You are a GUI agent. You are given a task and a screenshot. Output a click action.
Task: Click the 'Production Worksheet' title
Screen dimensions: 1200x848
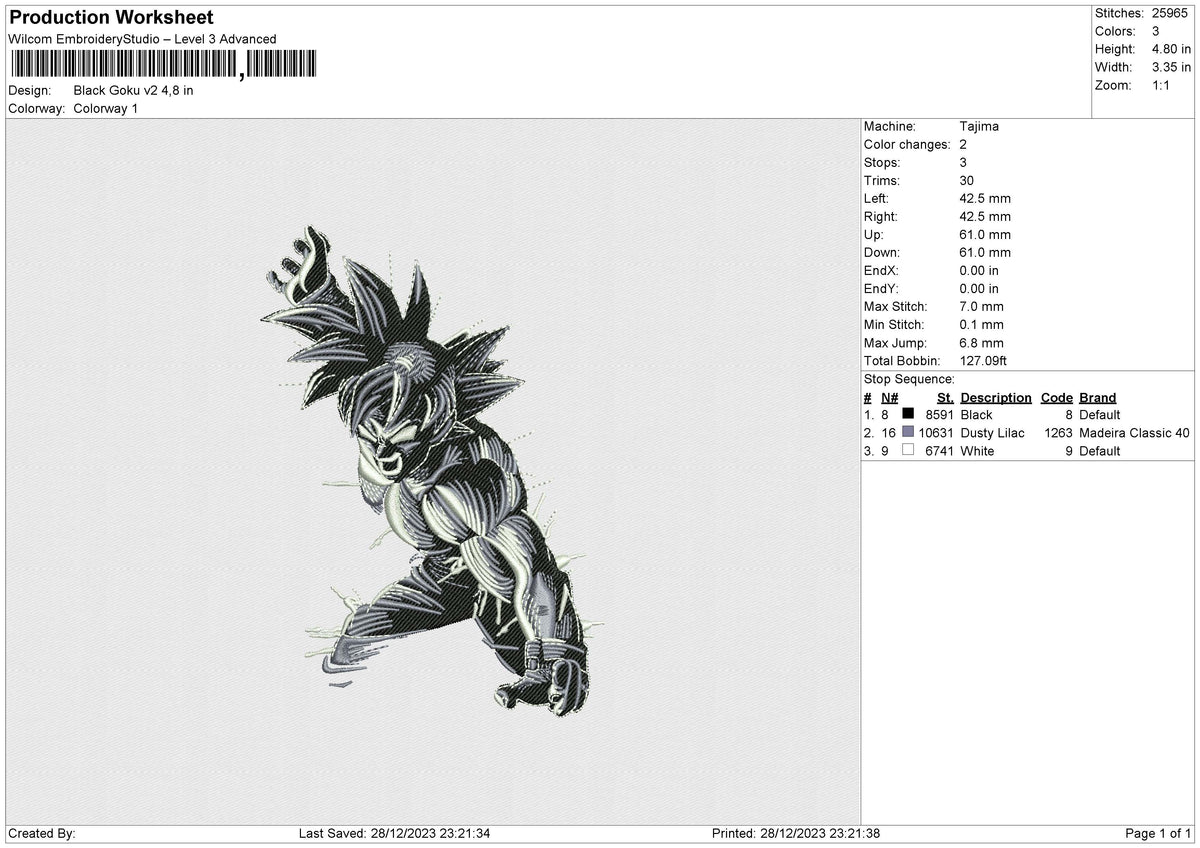point(110,18)
